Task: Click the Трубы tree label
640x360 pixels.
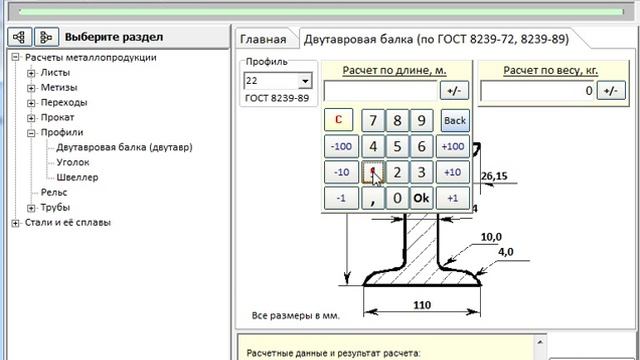Action: pyautogui.click(x=55, y=207)
